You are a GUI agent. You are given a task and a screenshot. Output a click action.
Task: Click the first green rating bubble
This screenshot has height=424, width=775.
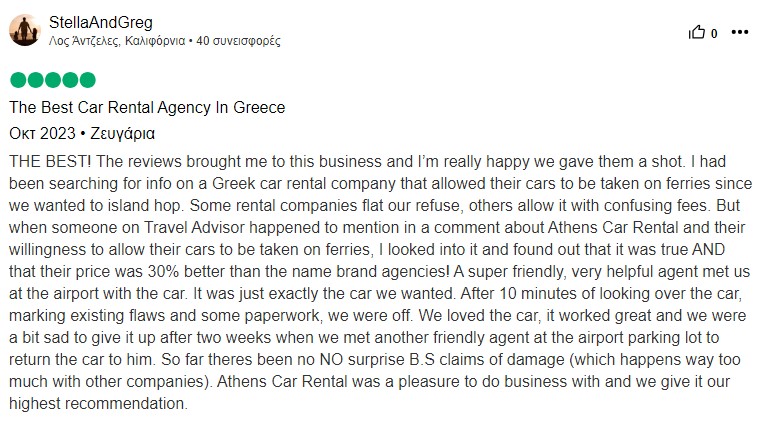click(x=18, y=80)
